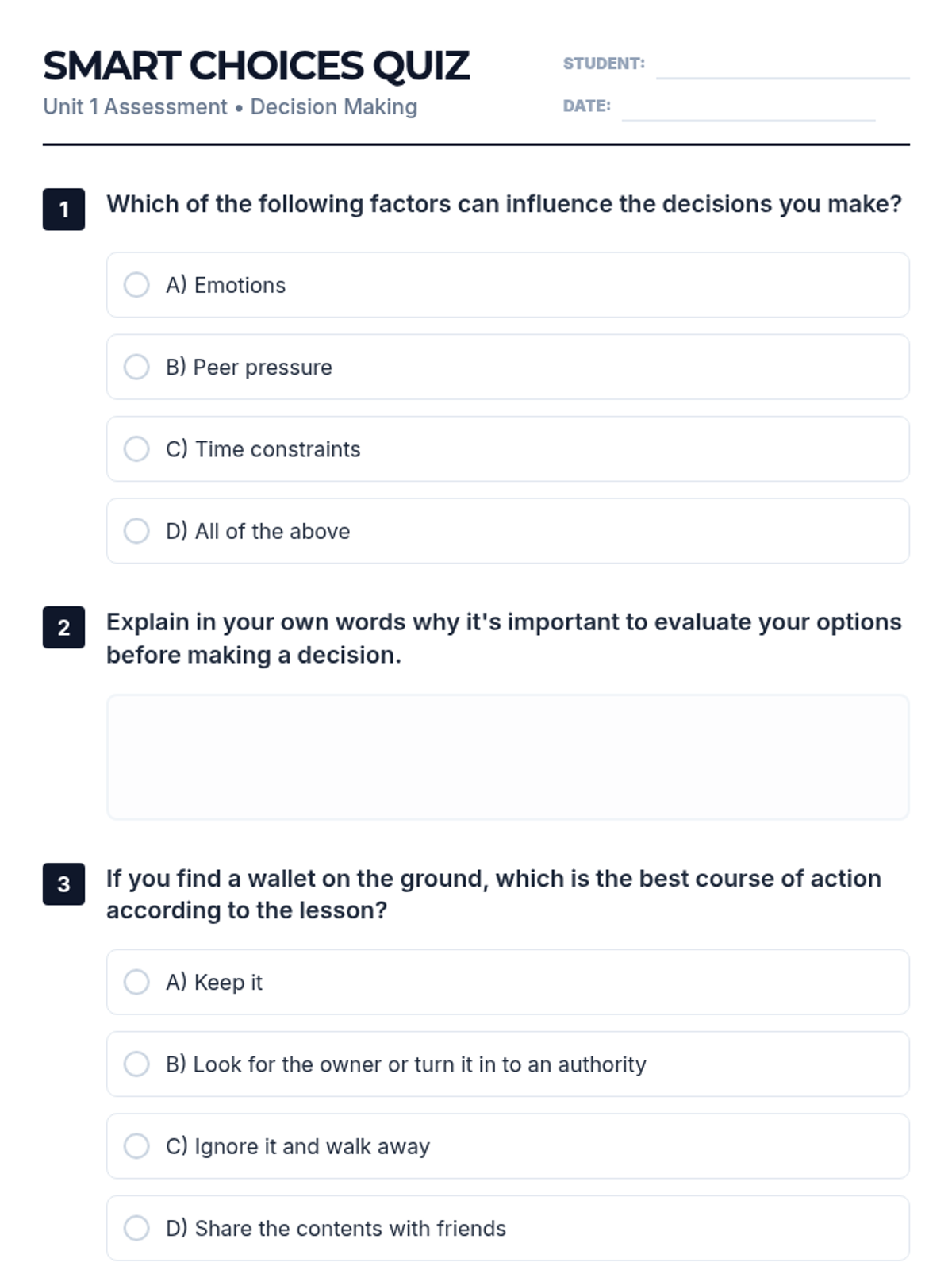The width and height of the screenshot is (952, 1270).
Task: Click the question 3 number badge
Action: 63,883
